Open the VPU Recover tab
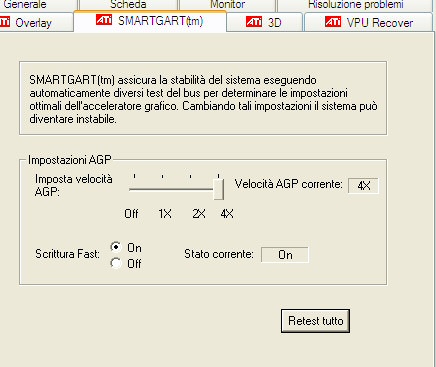 tap(368, 22)
